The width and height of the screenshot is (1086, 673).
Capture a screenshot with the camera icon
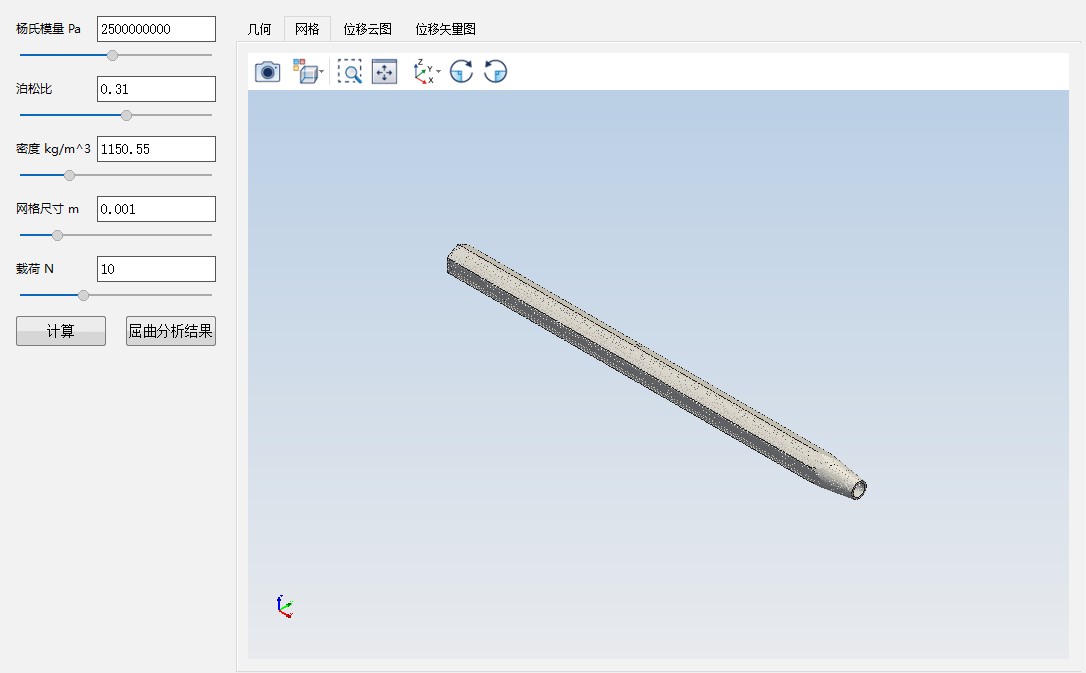click(x=267, y=71)
